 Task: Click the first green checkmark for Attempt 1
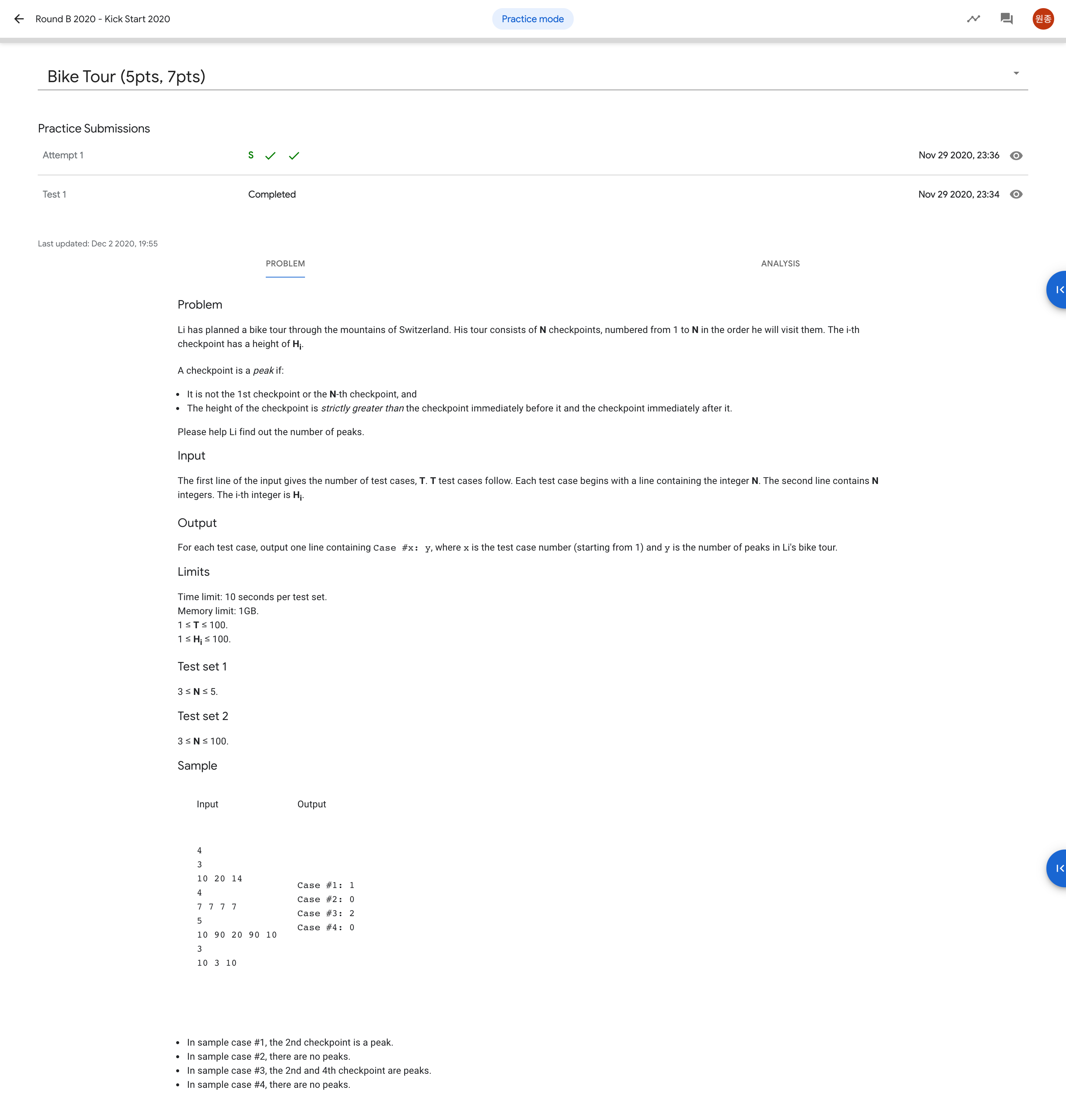[x=271, y=156]
